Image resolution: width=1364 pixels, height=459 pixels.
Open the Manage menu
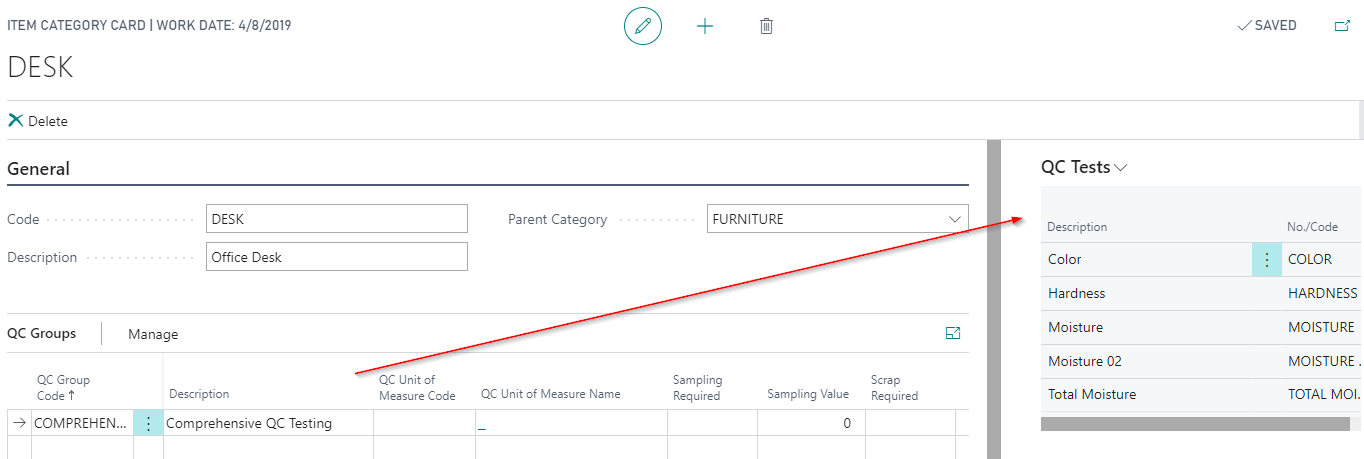click(x=153, y=334)
